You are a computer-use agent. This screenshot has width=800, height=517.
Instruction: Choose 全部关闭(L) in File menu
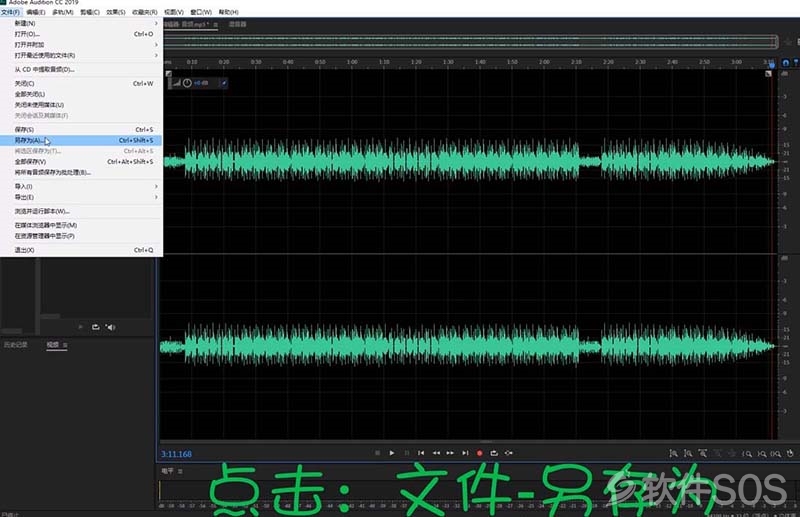point(82,94)
